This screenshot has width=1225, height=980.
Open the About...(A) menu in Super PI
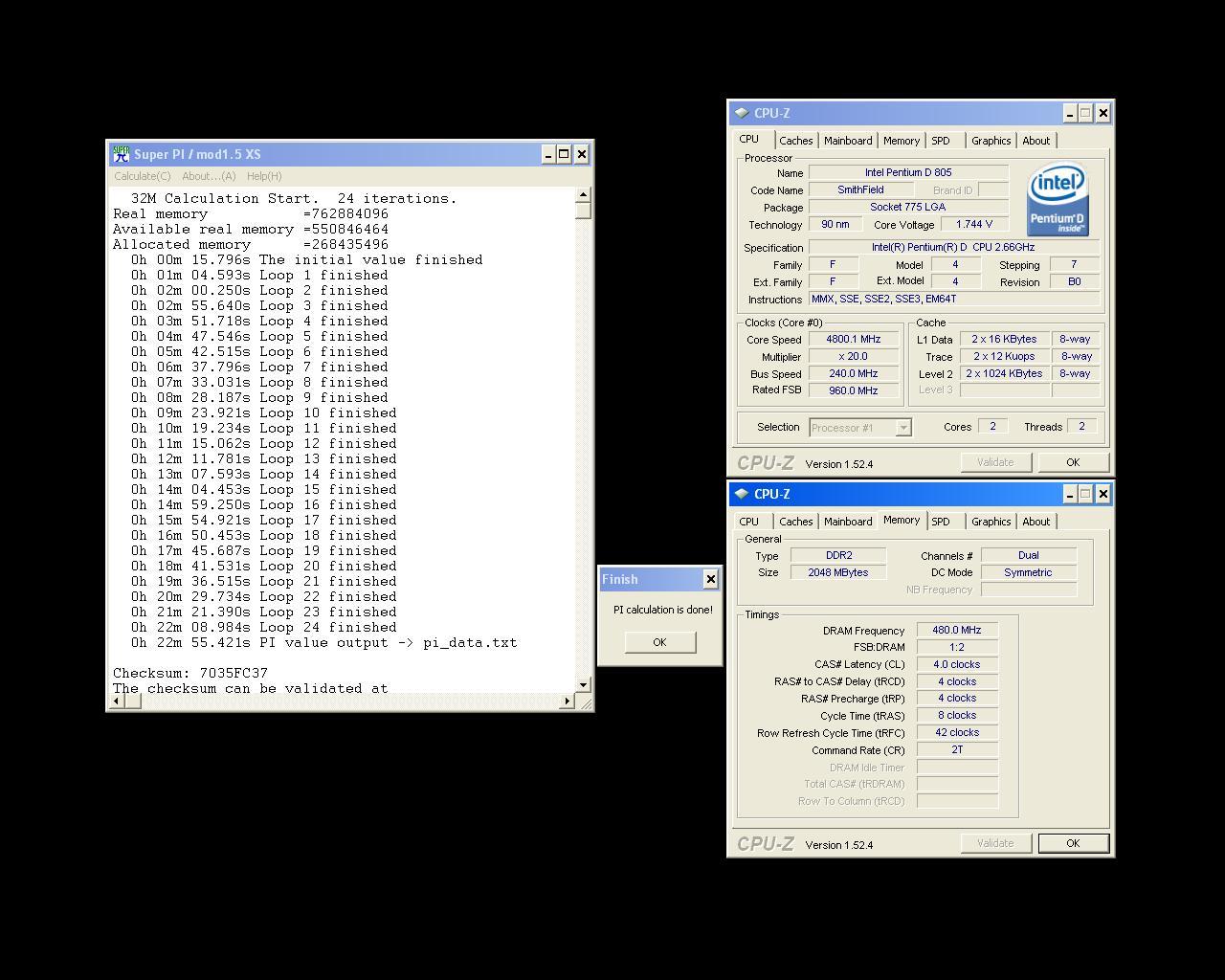point(209,176)
